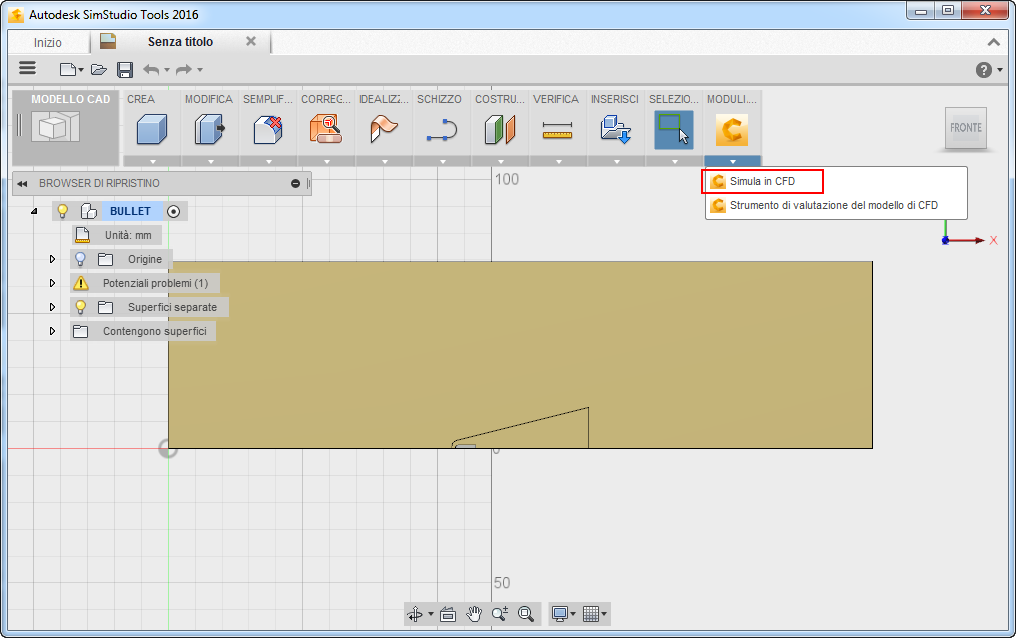The image size is (1016, 638).
Task: Undo the last action
Action: click(x=151, y=69)
